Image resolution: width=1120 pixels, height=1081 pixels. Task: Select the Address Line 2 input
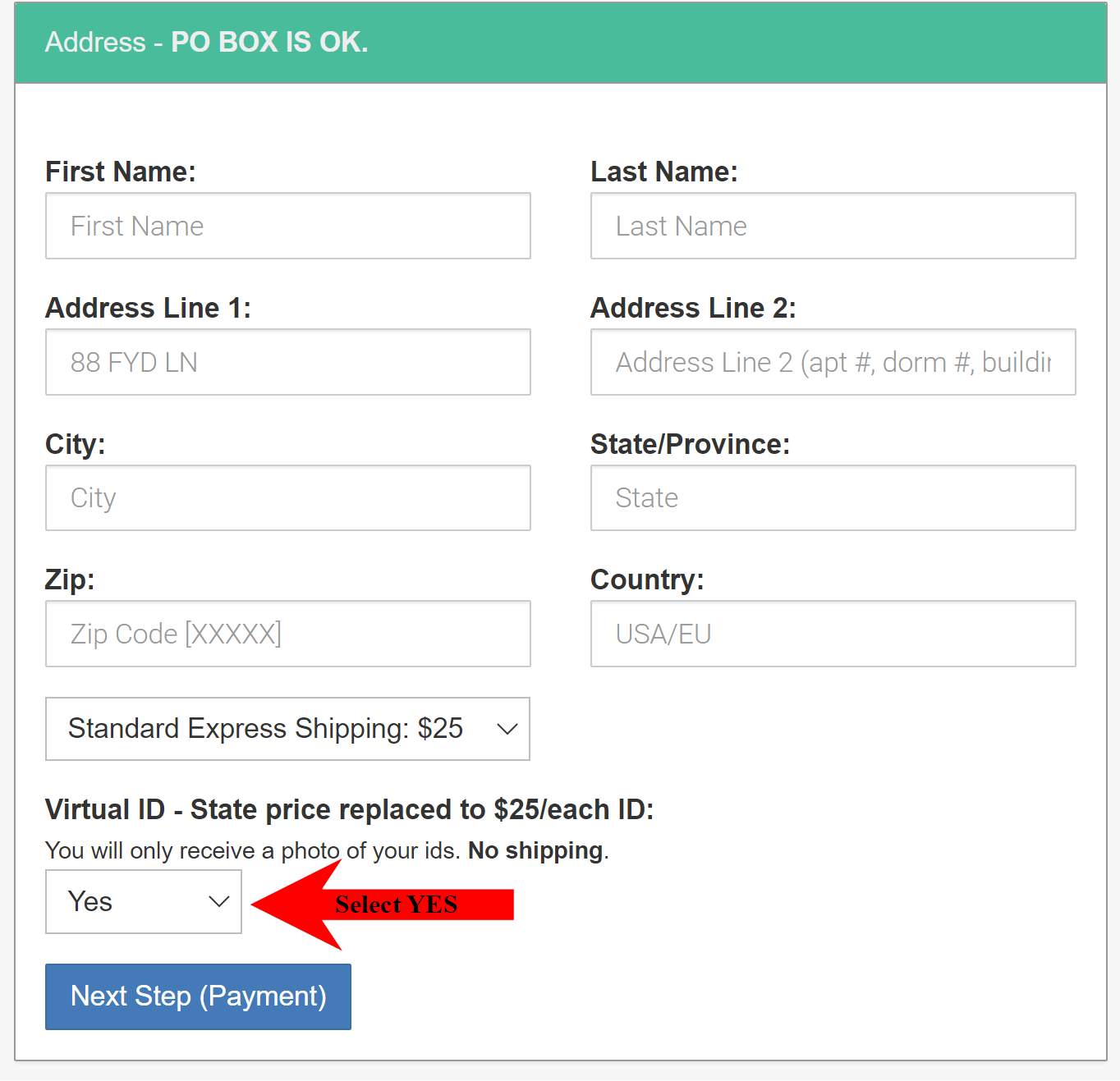pyautogui.click(x=833, y=362)
